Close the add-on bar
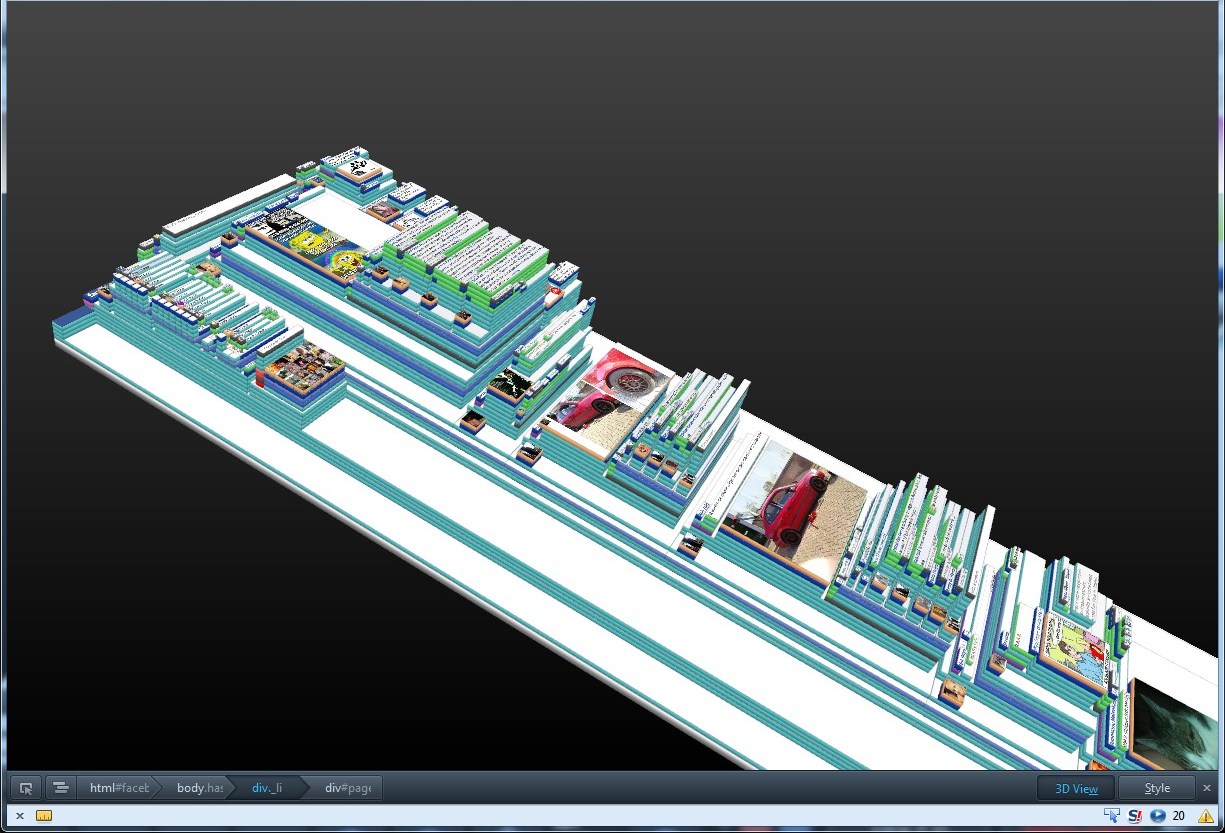 pos(19,816)
